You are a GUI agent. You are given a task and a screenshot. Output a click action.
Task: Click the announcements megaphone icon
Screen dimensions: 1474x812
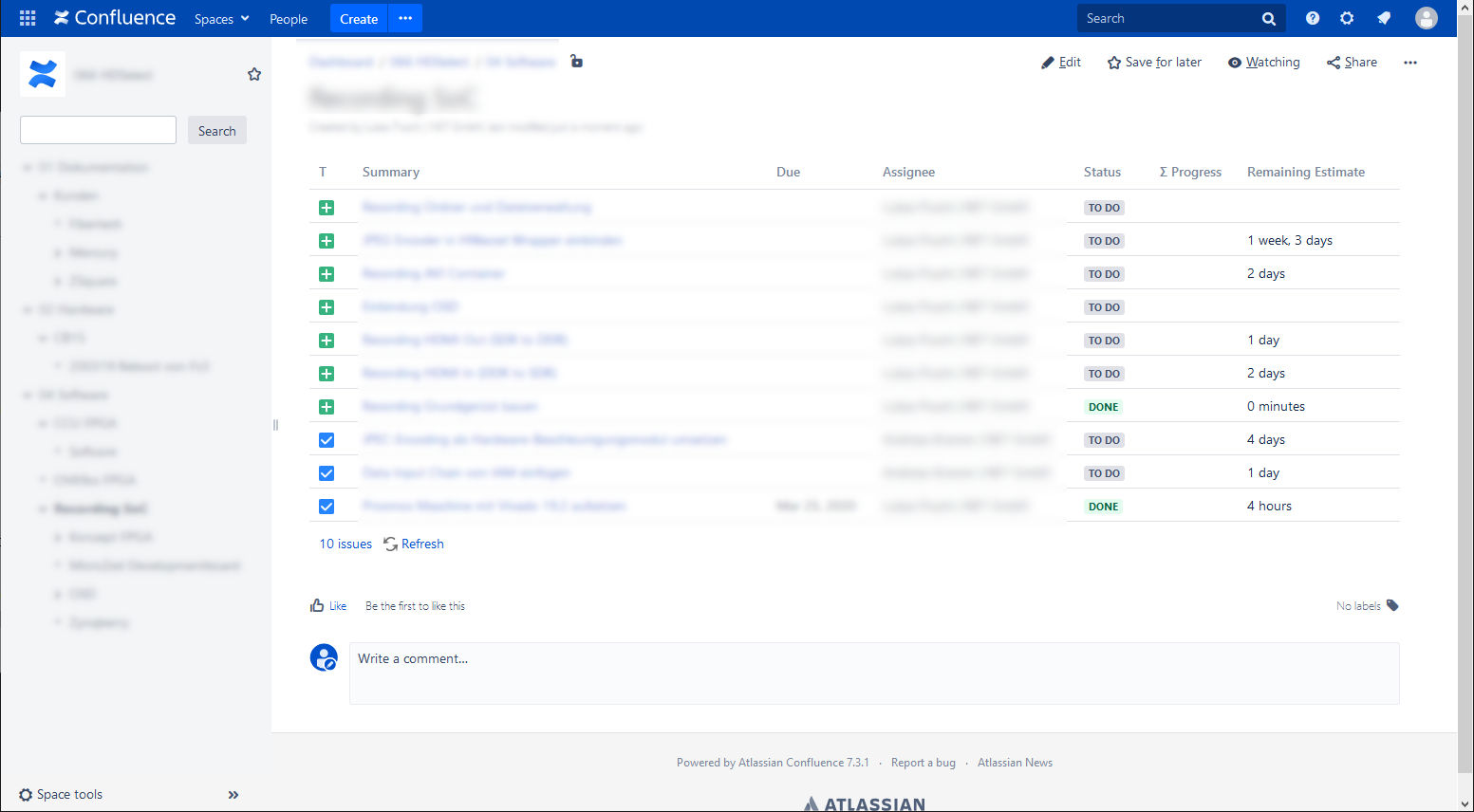[1383, 17]
